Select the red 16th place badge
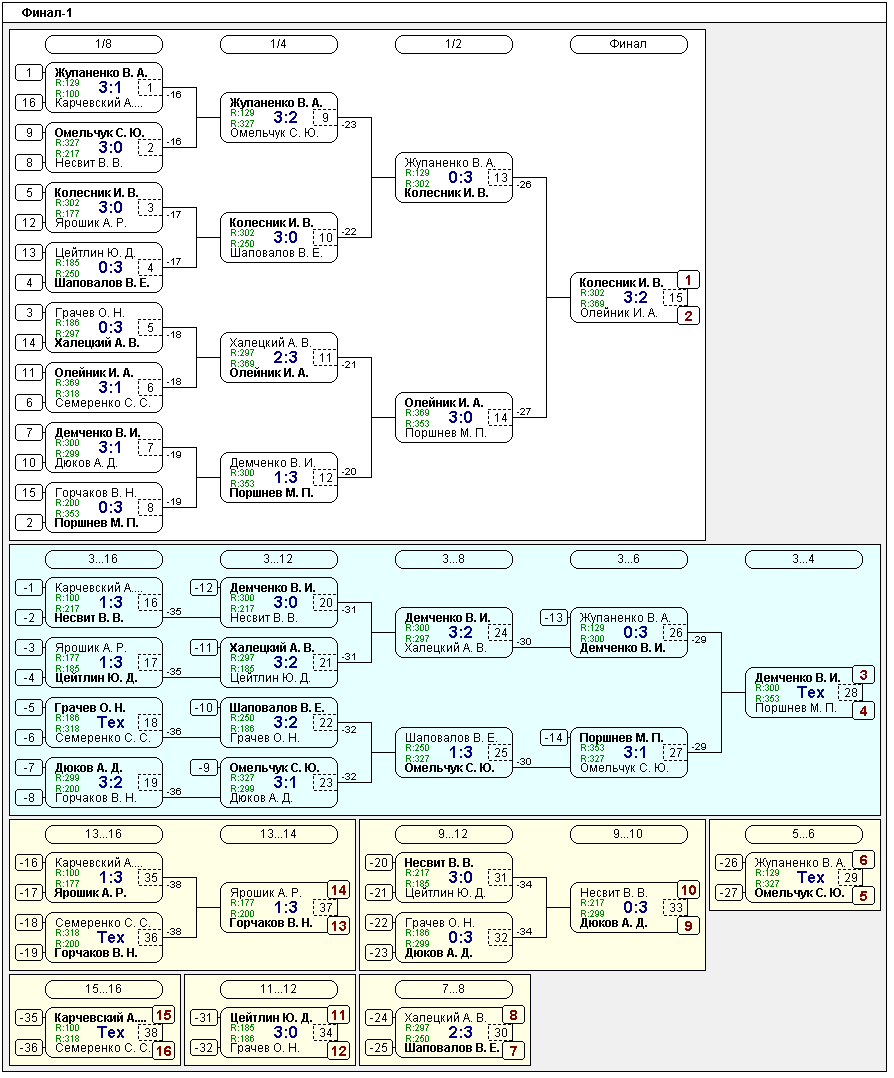 [x=164, y=1051]
